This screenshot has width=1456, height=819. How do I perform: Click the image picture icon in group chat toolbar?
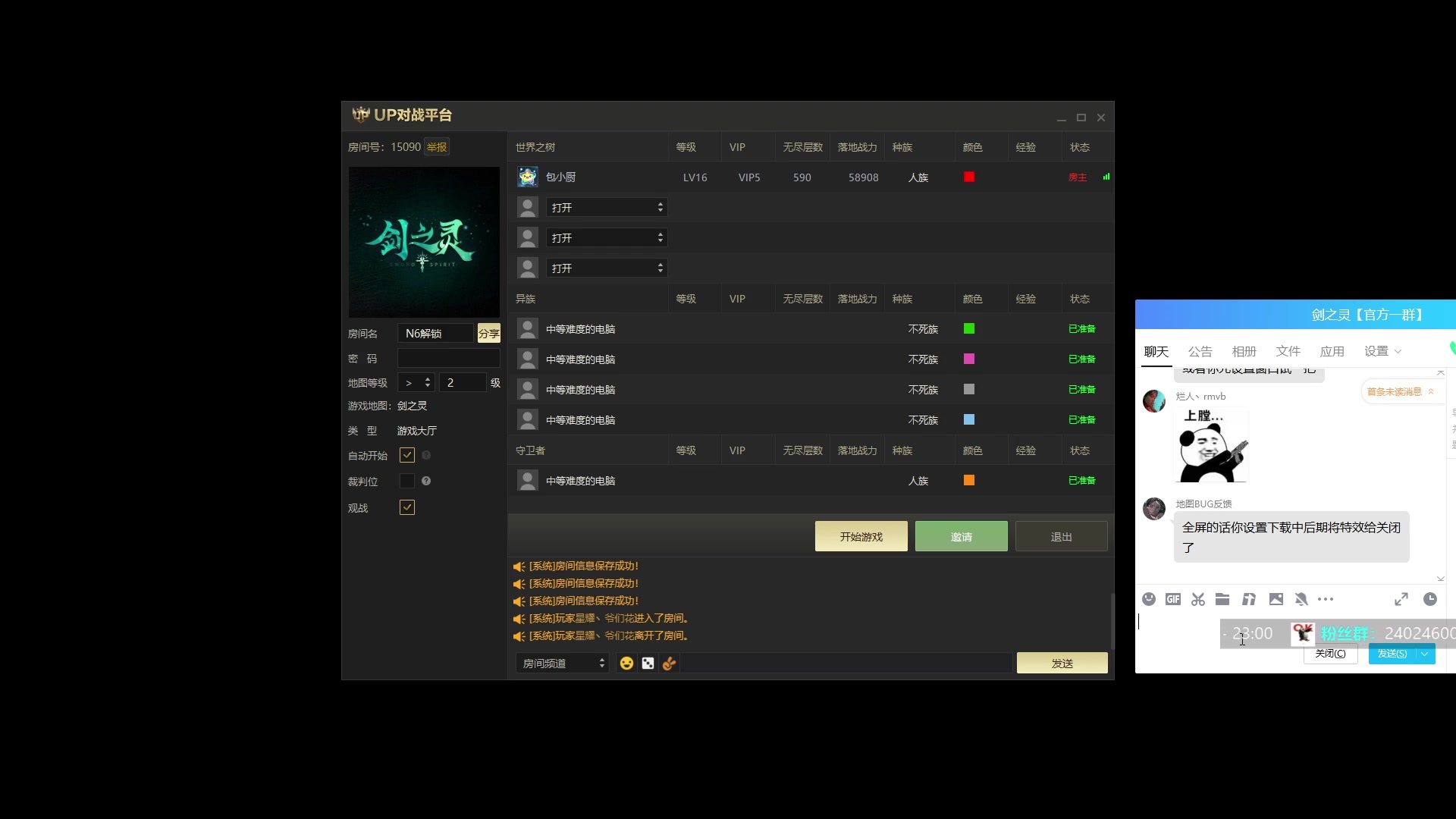(x=1276, y=599)
